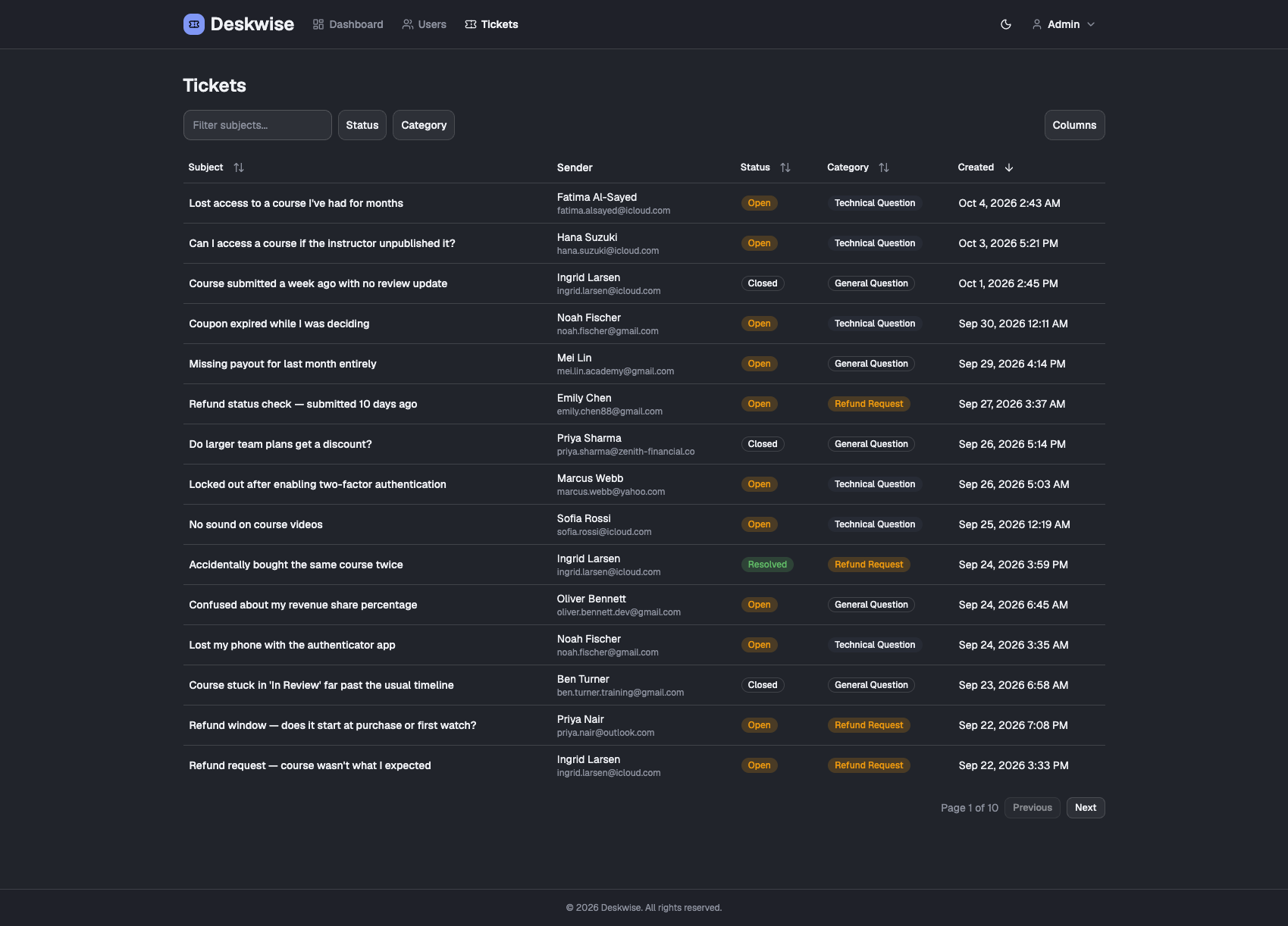Click the Resolved status badge

point(767,565)
